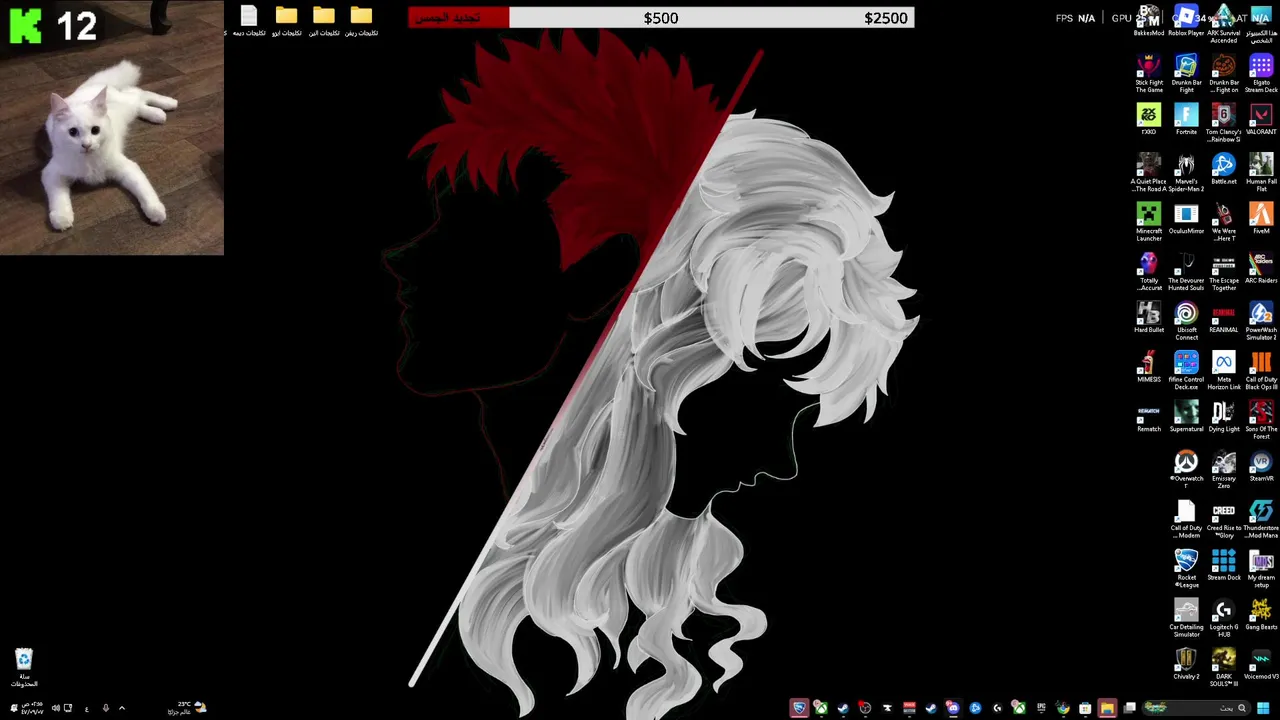Select Car Detailing Simulator desktop icon
This screenshot has width=1280, height=720.
pyautogui.click(x=1186, y=619)
